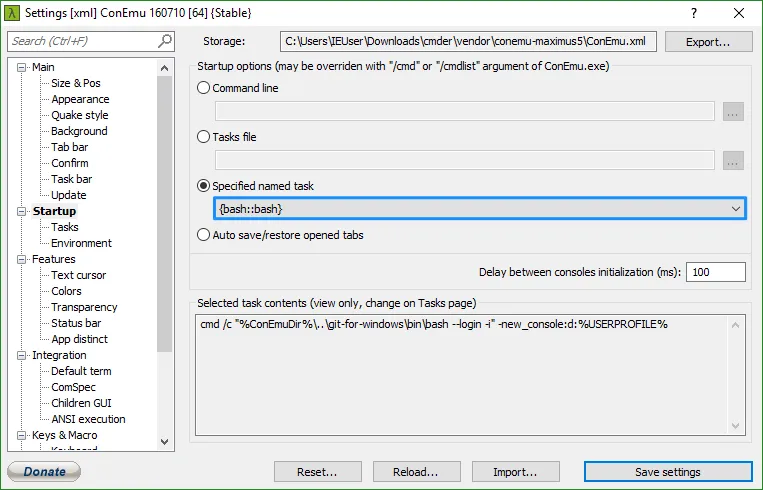763x490 pixels.
Task: Open the named task dropdown
Action: (x=735, y=209)
